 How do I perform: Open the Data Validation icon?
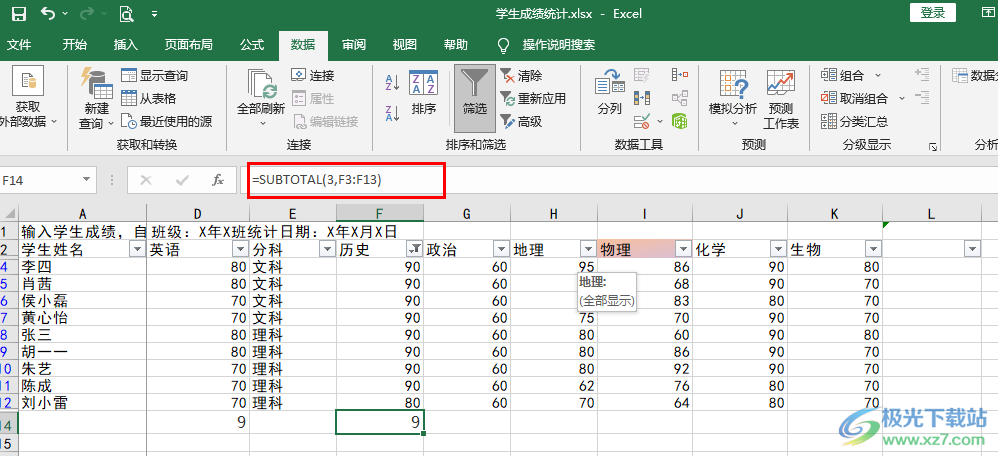pyautogui.click(x=642, y=120)
